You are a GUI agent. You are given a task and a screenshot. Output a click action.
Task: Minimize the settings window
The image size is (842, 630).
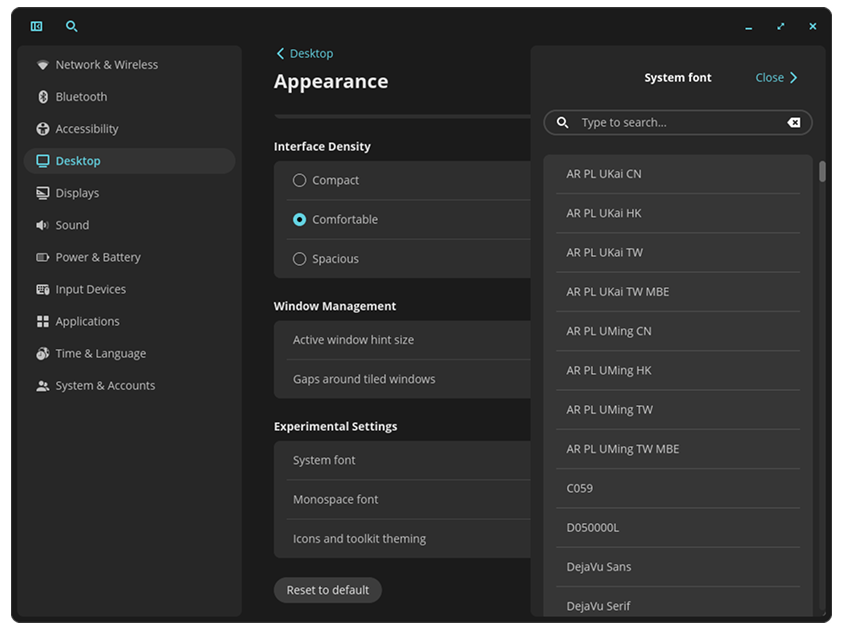click(x=749, y=27)
